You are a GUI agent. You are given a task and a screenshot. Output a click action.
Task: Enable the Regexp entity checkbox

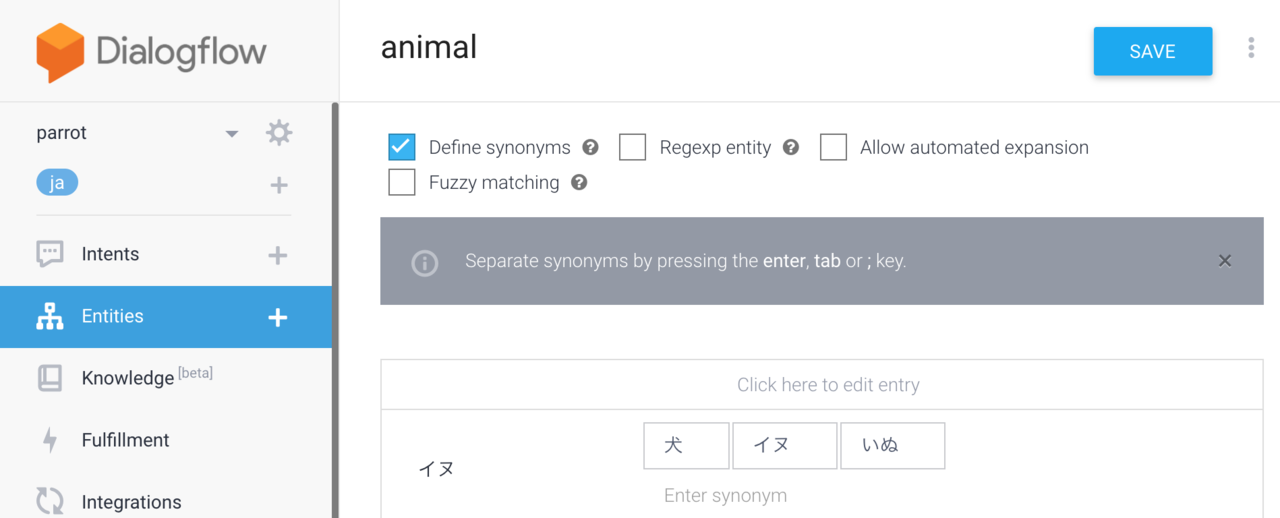tap(632, 147)
